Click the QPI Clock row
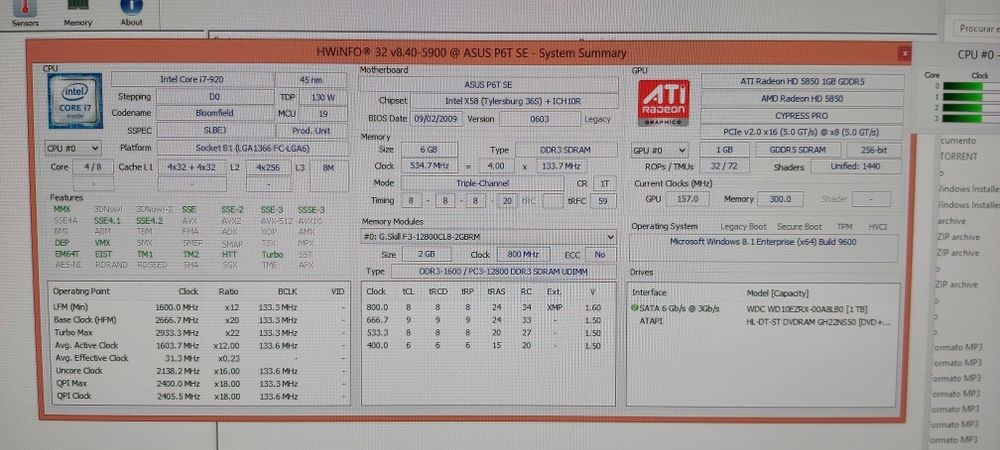This screenshot has height=450, width=1000. tap(200, 396)
